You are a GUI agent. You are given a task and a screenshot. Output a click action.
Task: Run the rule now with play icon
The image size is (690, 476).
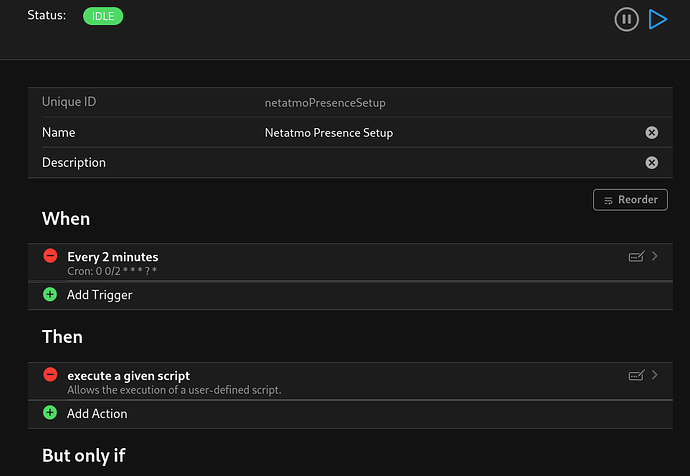click(657, 19)
